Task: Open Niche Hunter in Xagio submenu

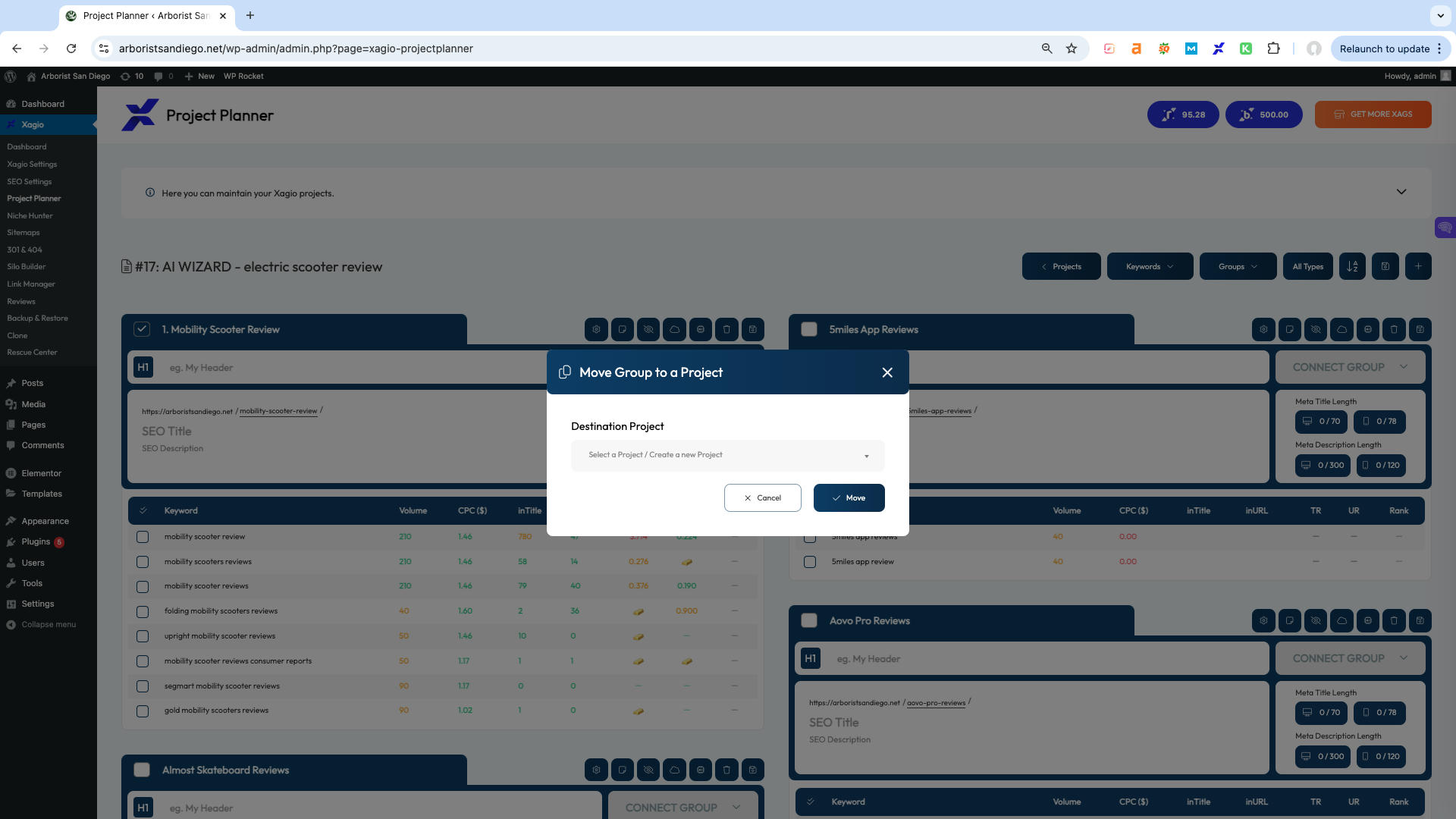Action: pos(30,215)
